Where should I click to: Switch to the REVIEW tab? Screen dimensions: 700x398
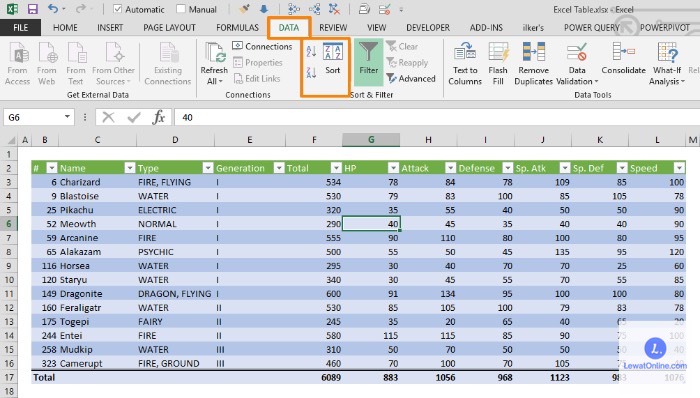tap(333, 28)
